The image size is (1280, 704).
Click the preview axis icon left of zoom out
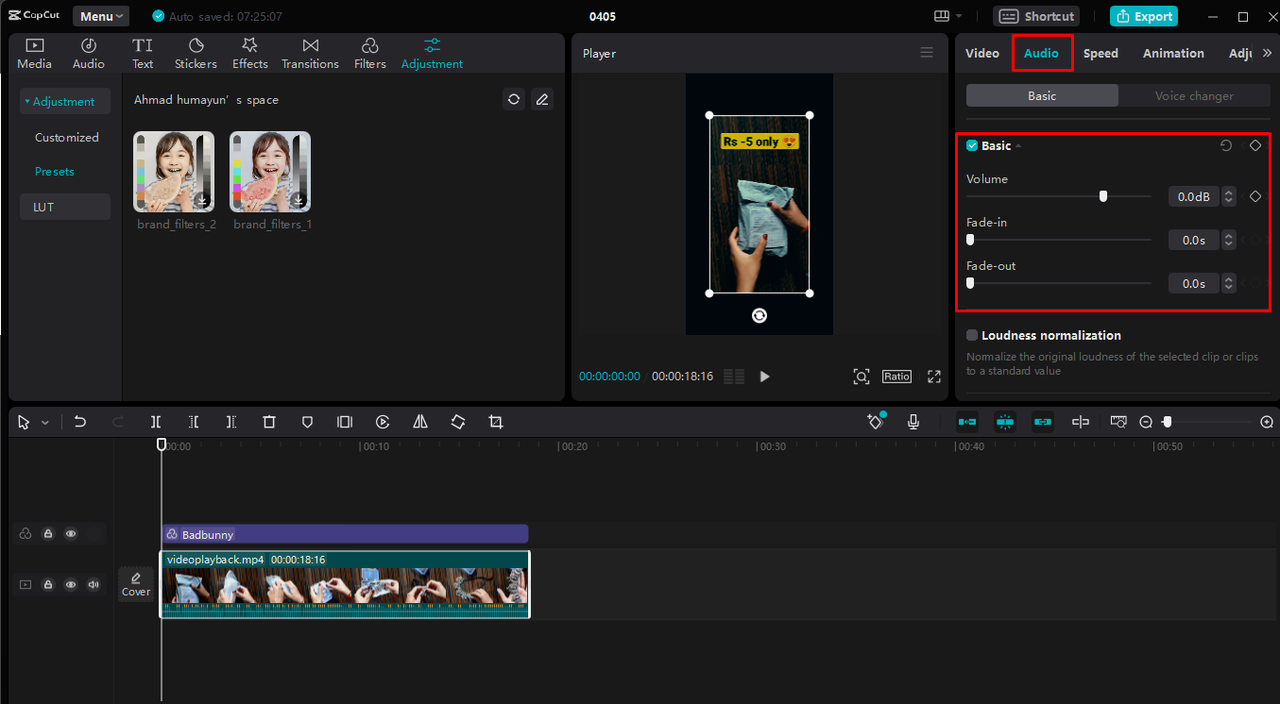(x=1119, y=422)
